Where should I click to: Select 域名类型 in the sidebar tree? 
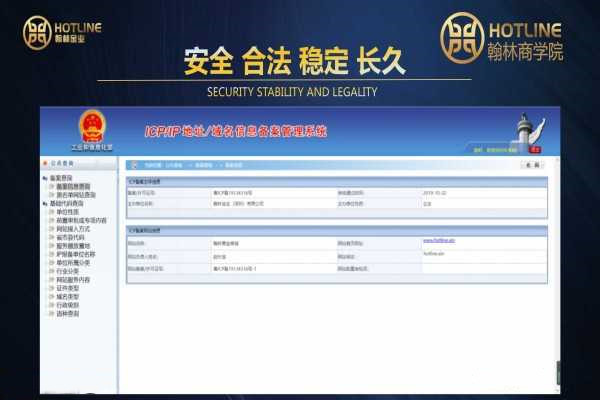coord(68,297)
